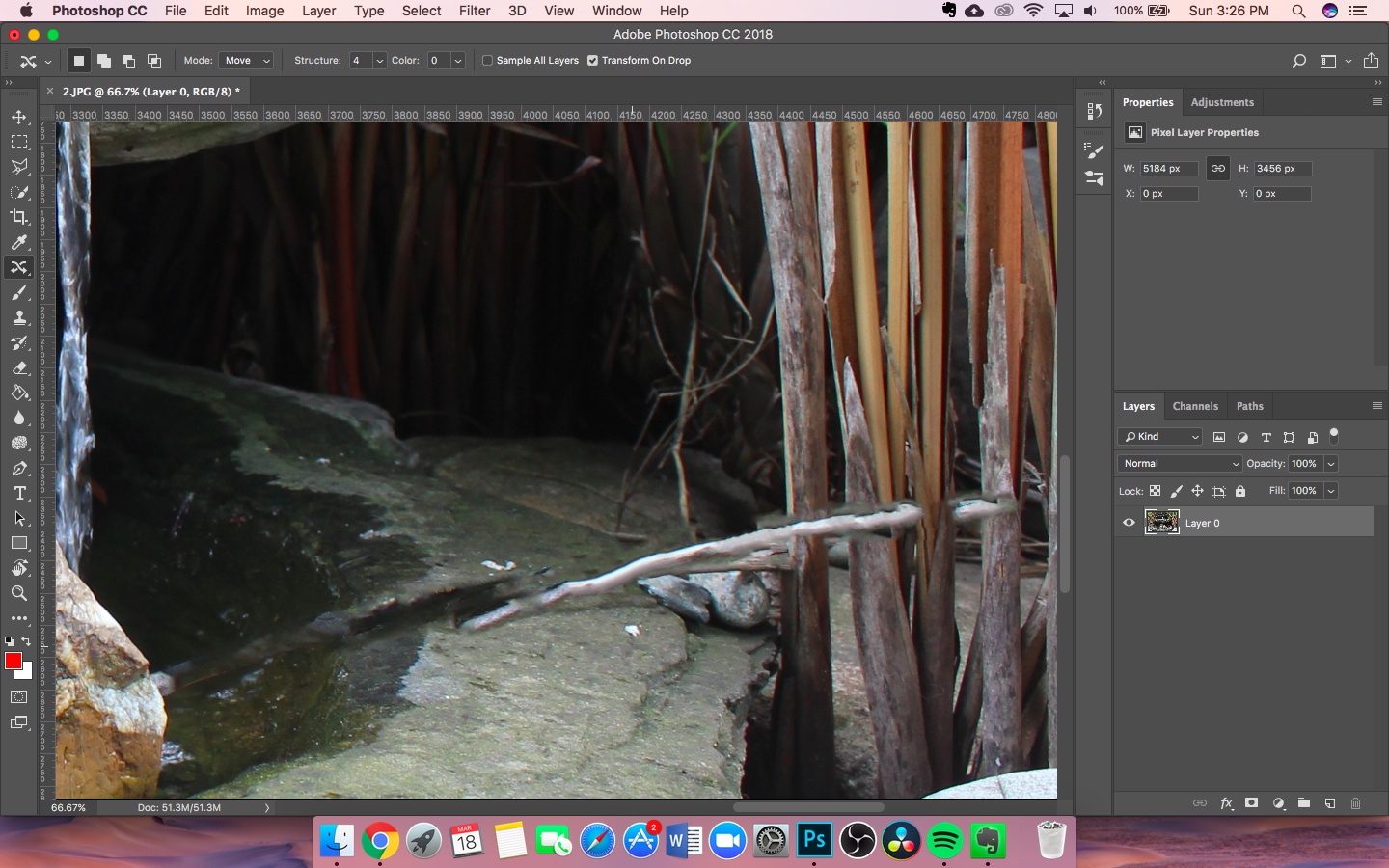Open the layer Kind filter dropdown

coord(1160,437)
